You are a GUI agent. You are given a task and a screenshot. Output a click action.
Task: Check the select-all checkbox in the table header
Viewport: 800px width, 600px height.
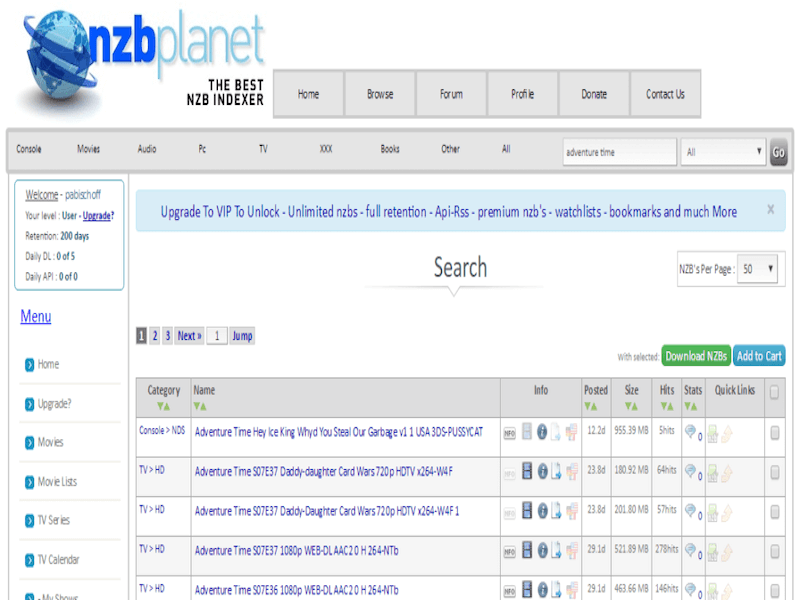tap(775, 391)
